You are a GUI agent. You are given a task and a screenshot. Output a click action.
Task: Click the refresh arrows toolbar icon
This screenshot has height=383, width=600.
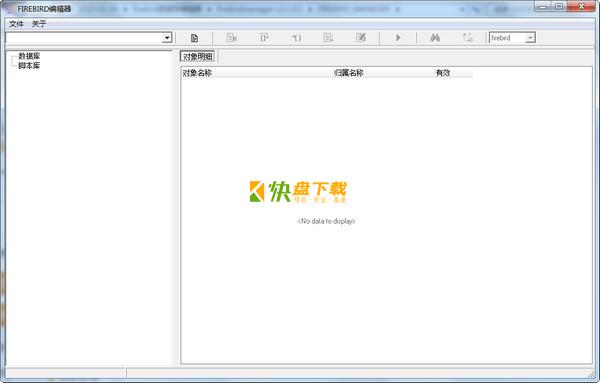tap(468, 38)
